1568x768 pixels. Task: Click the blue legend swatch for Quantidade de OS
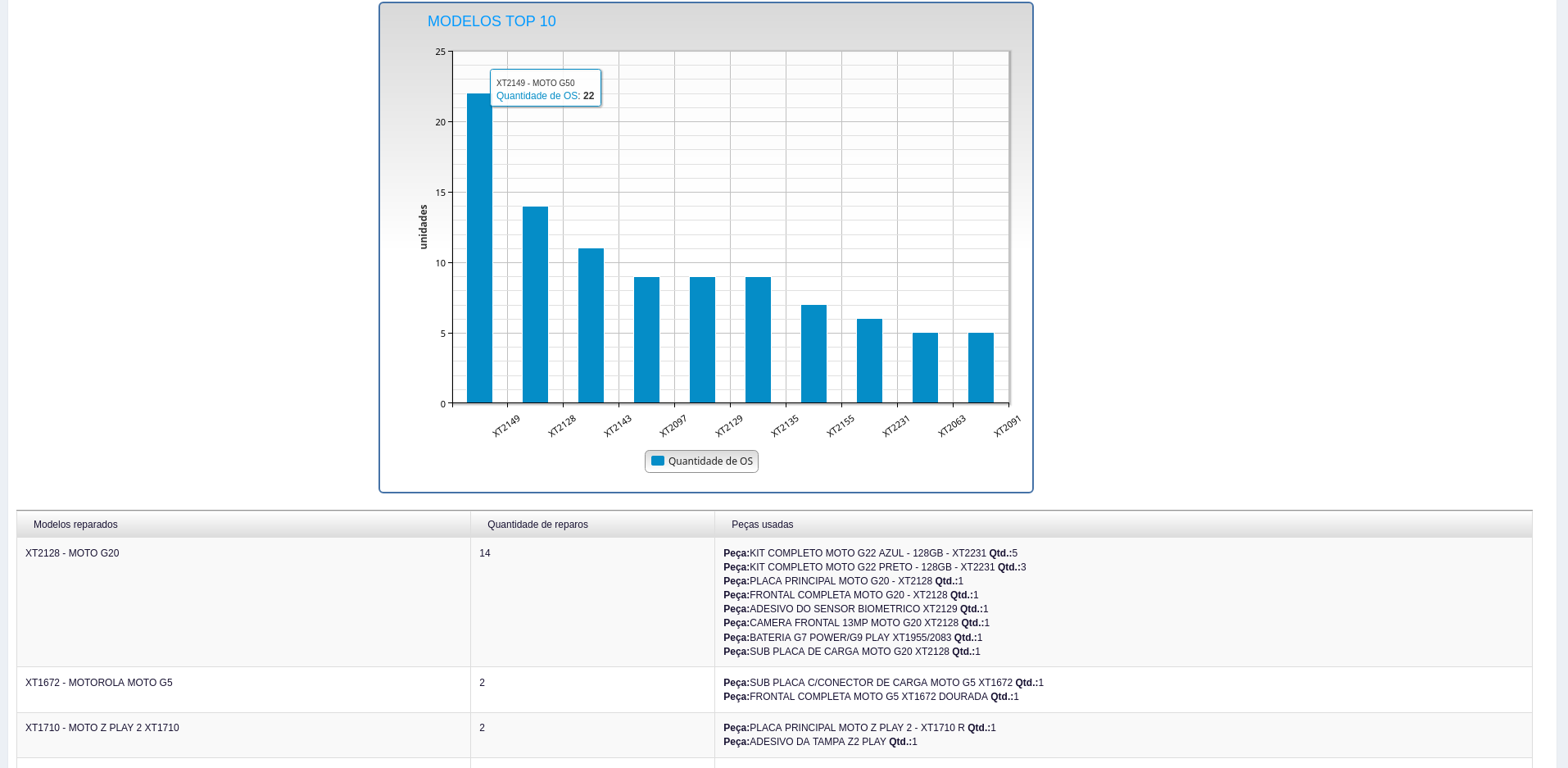coord(657,461)
